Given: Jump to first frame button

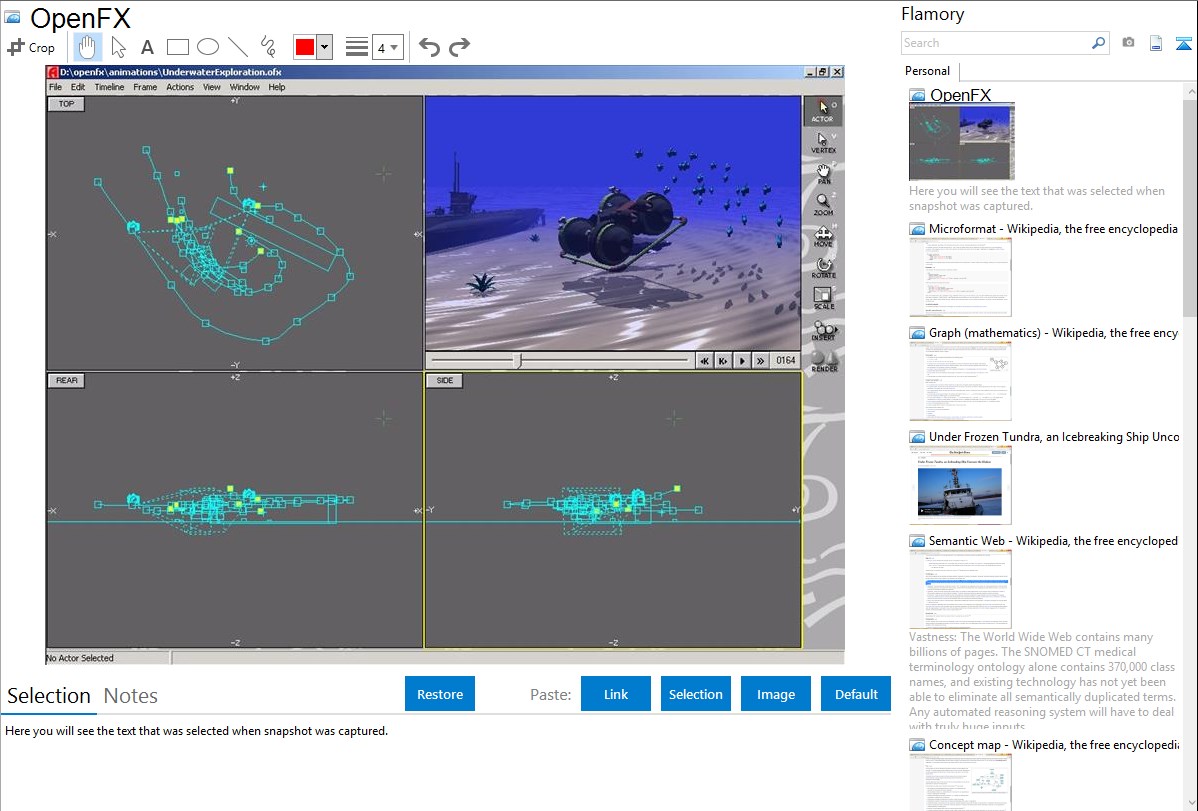Looking at the screenshot, I should [x=704, y=361].
